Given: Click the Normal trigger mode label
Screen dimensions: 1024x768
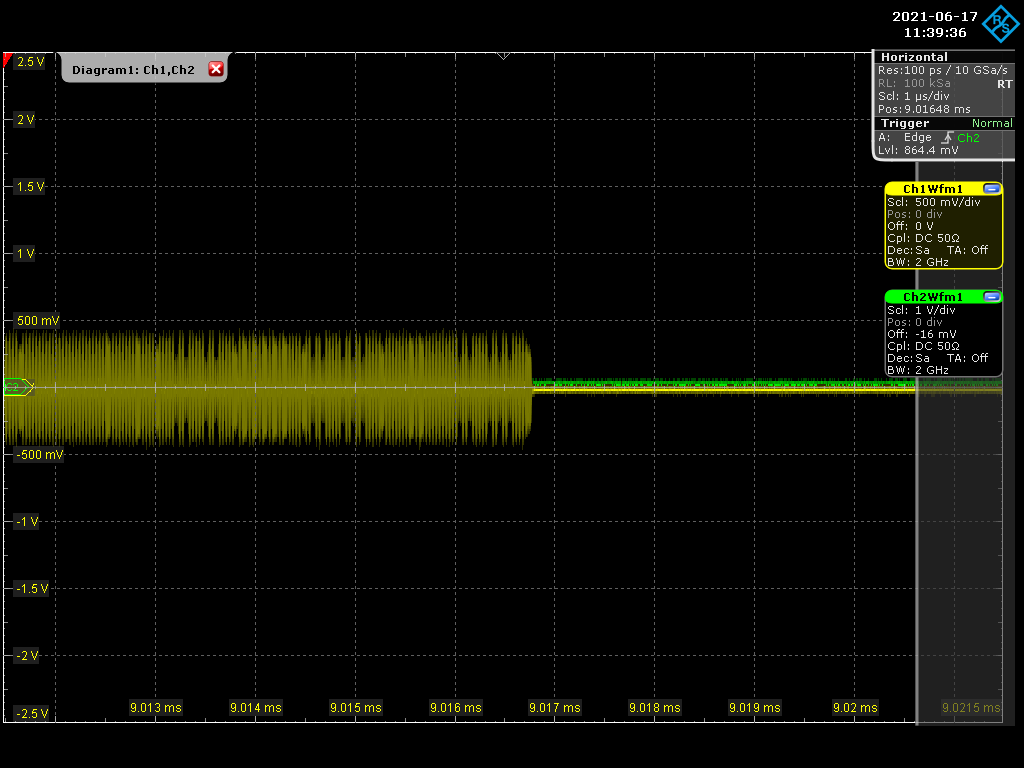Looking at the screenshot, I should pos(992,123).
